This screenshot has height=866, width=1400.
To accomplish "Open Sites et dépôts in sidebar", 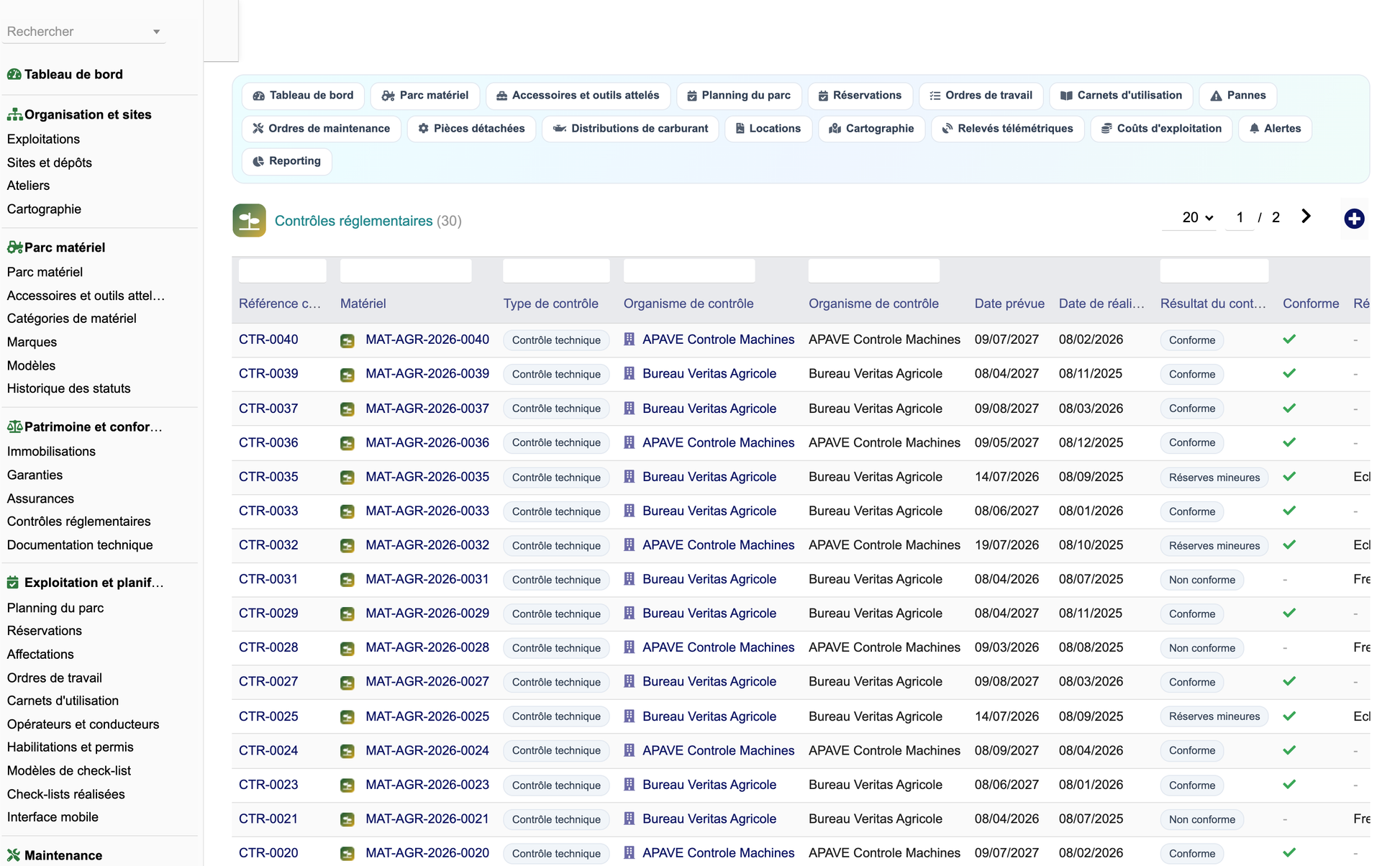I will (x=49, y=163).
